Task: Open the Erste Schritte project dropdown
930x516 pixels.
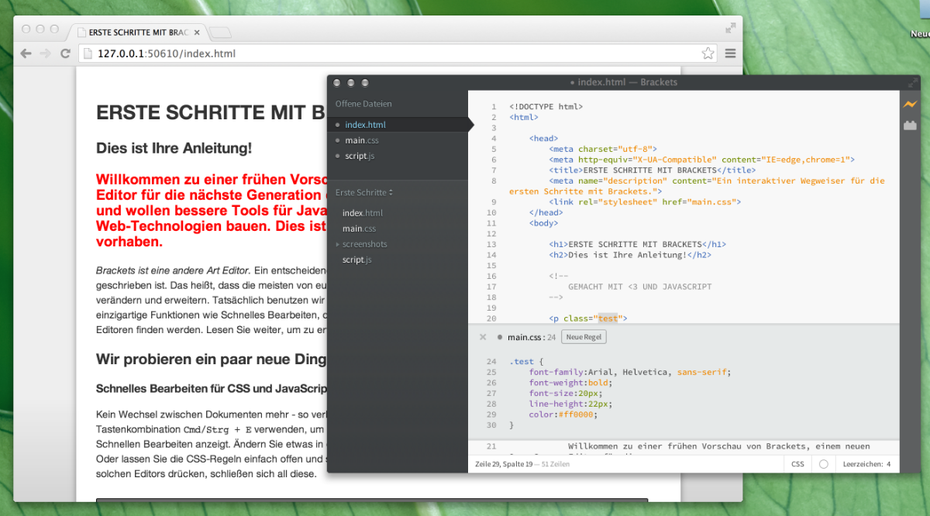Action: pyautogui.click(x=364, y=192)
